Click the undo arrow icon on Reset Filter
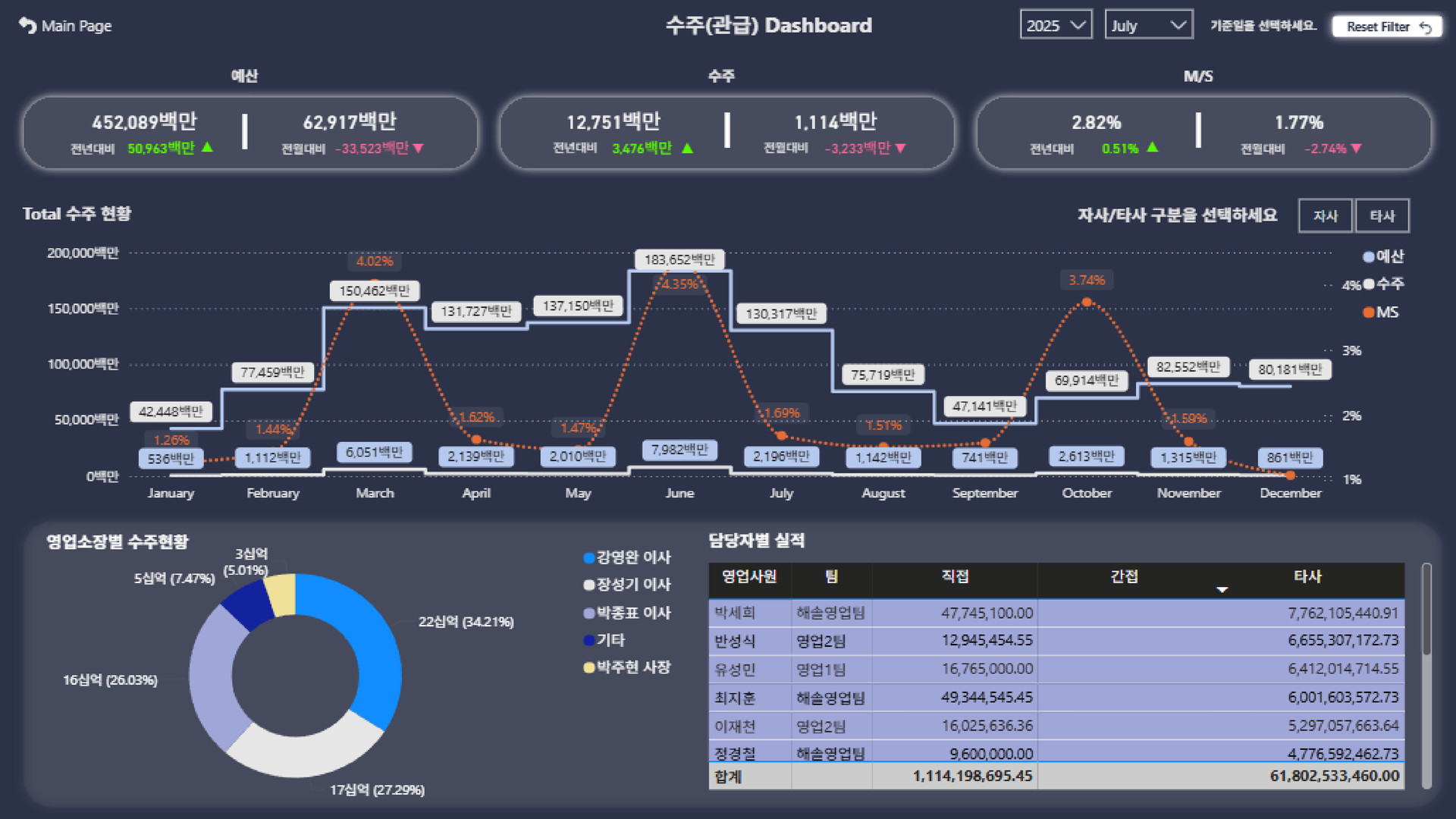 coord(1426,27)
